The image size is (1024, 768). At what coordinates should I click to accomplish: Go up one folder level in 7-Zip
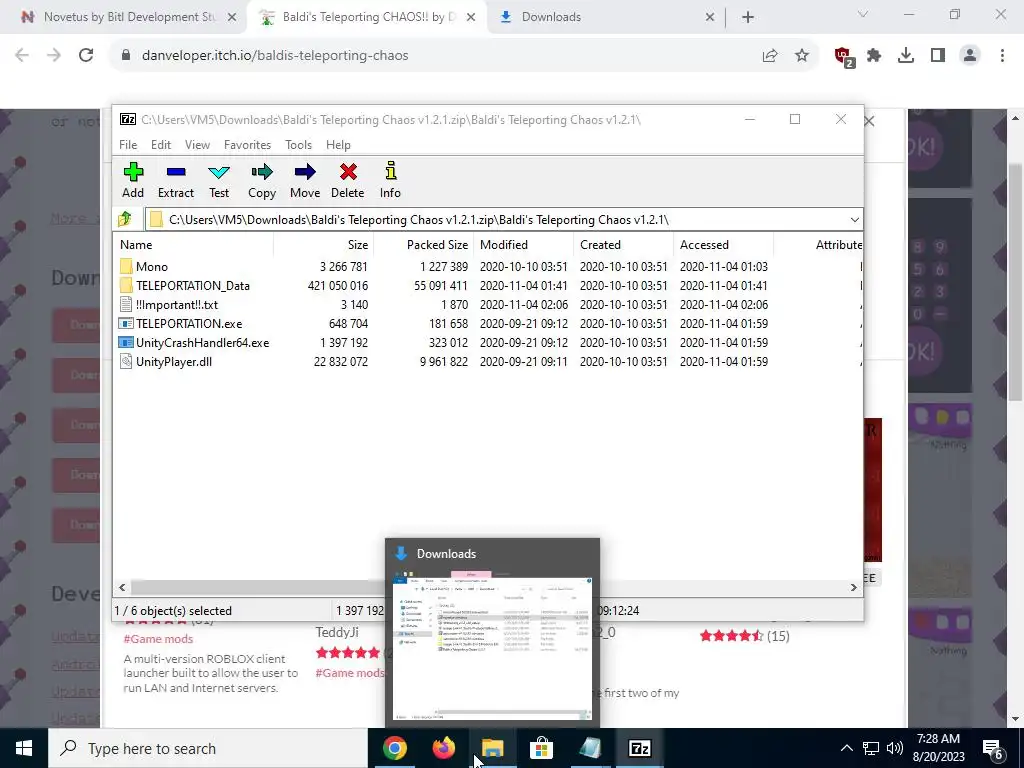[125, 219]
